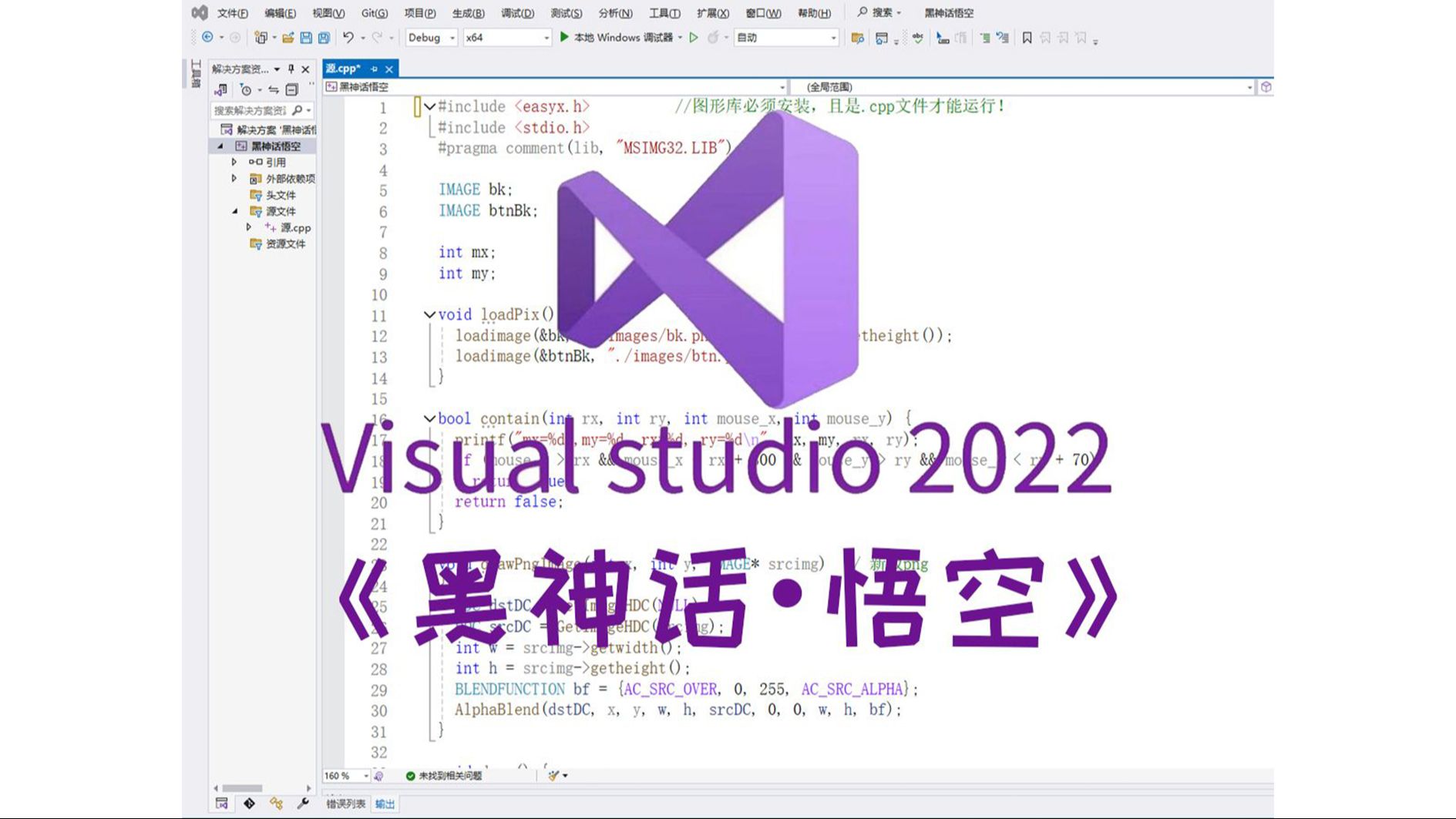Comment out the selected lines icon
This screenshot has height=819, width=1456.
click(x=985, y=38)
